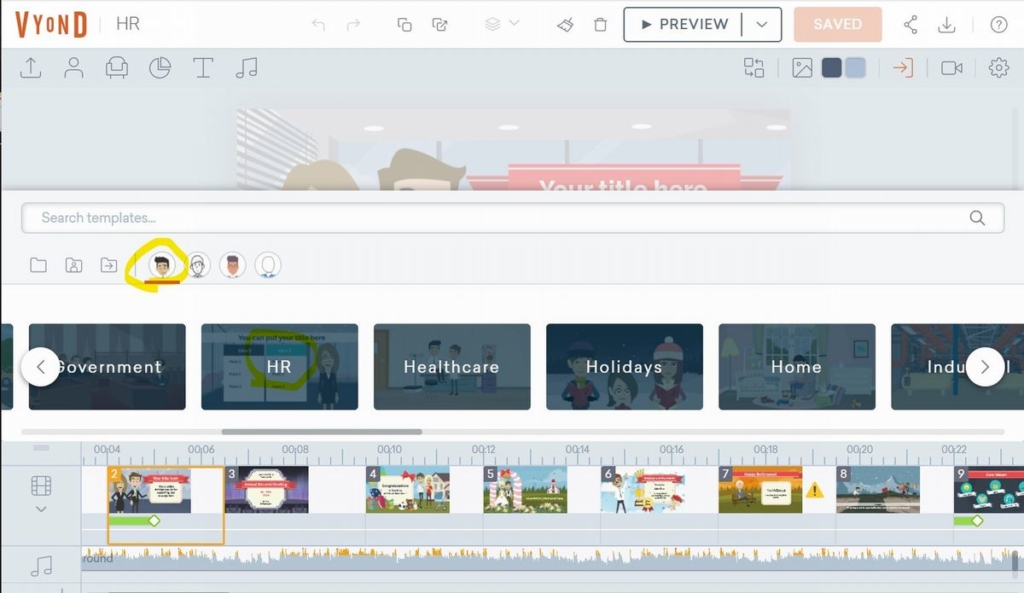This screenshot has width=1024, height=593.
Task: Open the Government template category
Action: point(107,367)
